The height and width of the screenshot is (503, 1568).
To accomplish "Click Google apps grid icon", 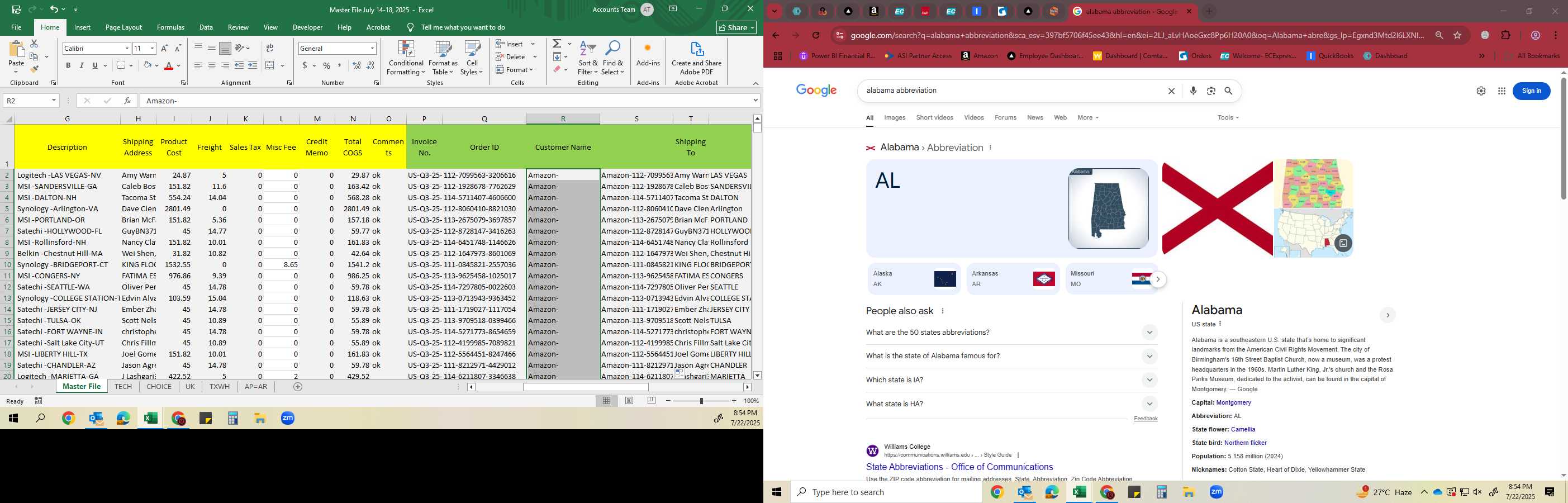I will 1502,91.
